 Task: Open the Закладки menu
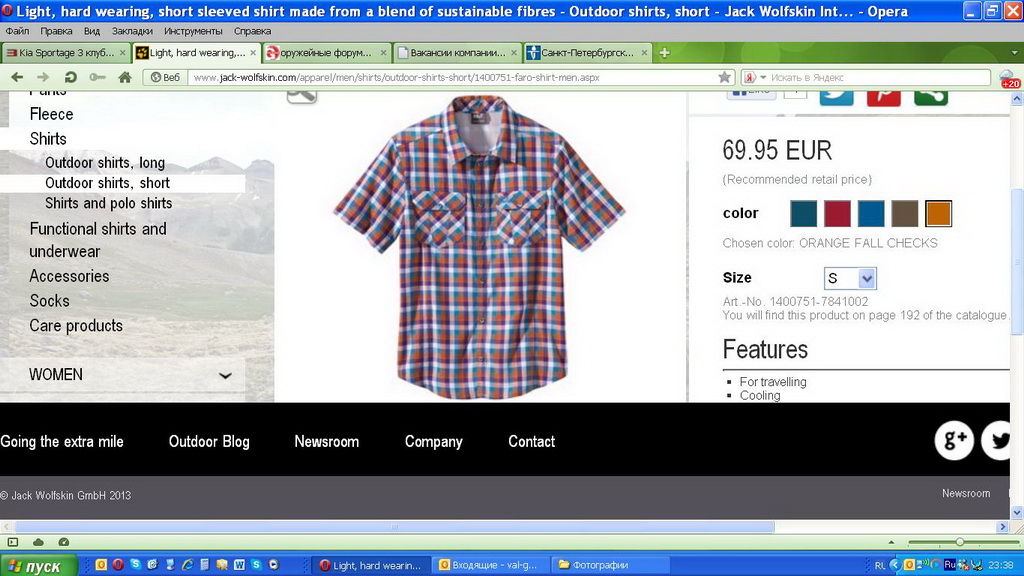pos(132,31)
